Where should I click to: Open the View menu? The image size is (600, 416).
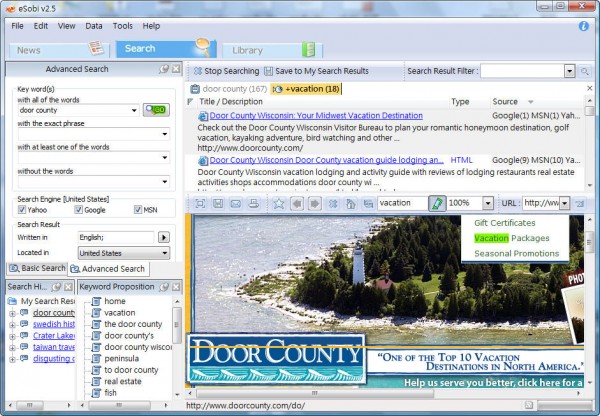67,26
